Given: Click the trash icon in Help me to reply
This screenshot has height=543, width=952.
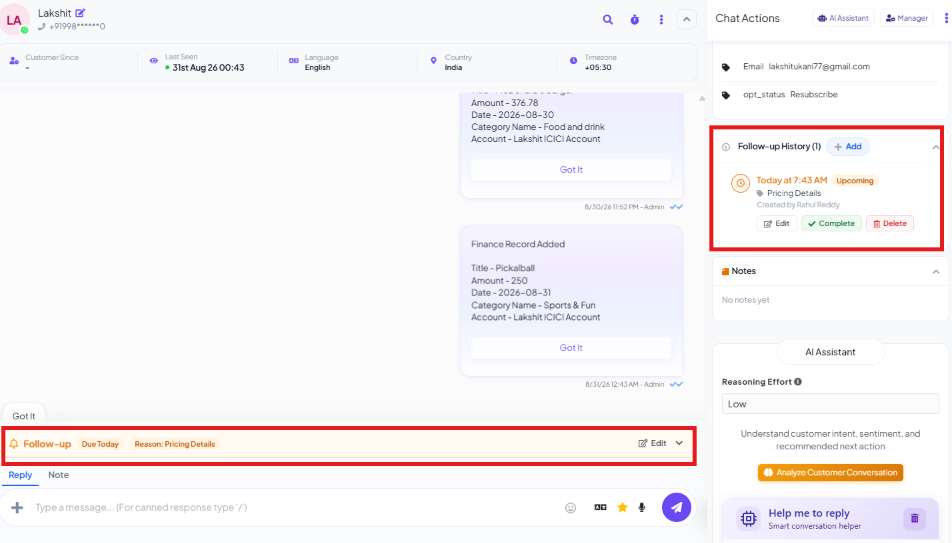Looking at the screenshot, I should 914,519.
